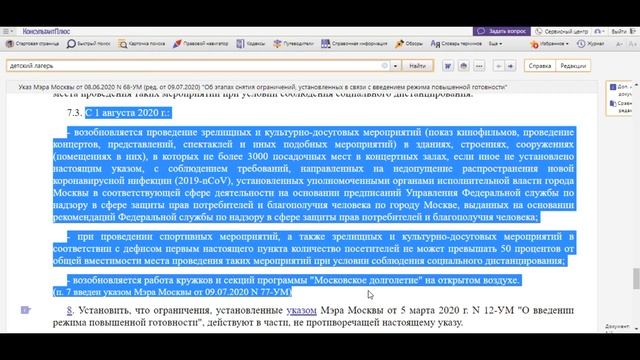
Task: Click the vertical scrollbar thumb
Action: tap(636, 279)
